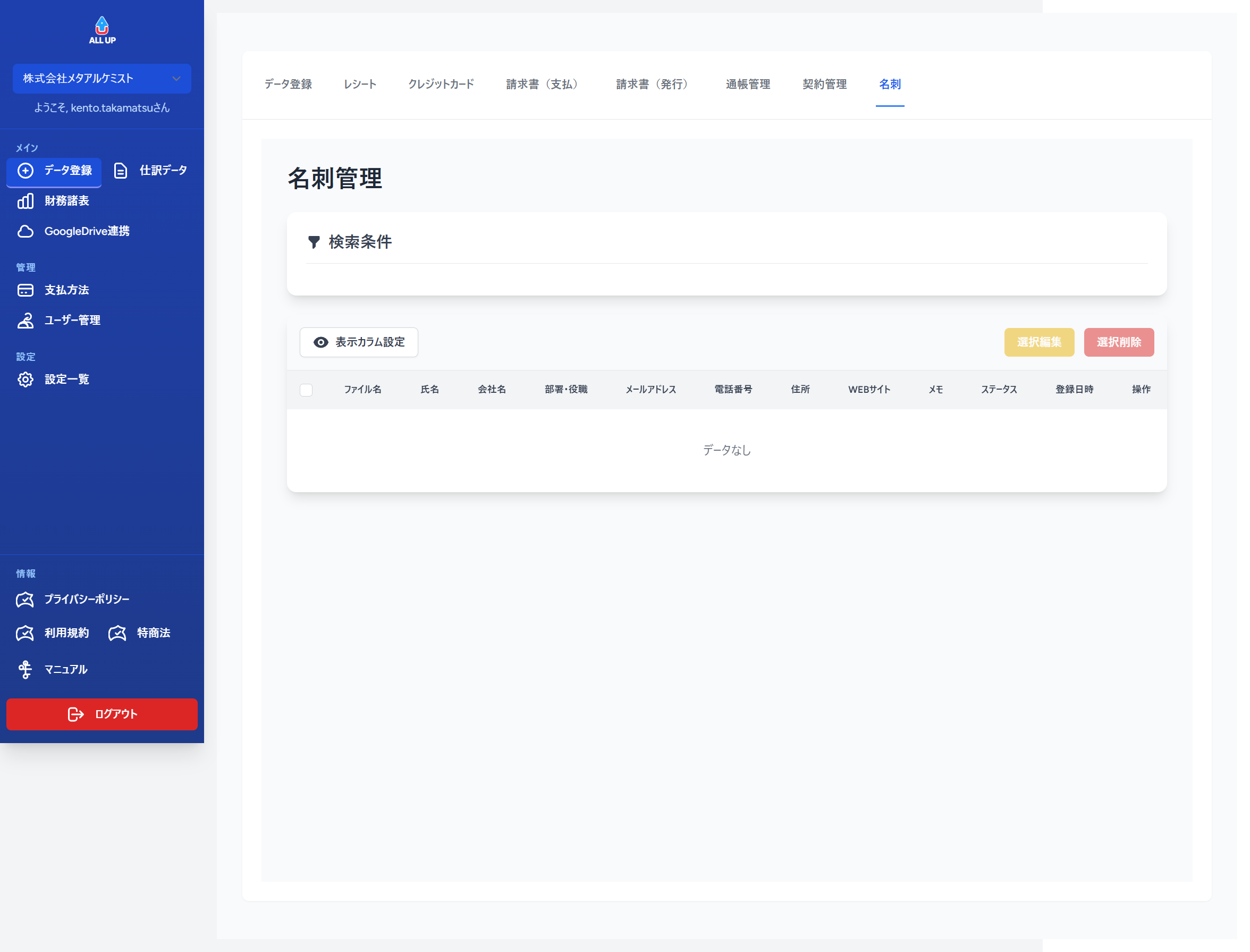Switch to the 通帳管理 tab
This screenshot has height=952, width=1250.
(747, 84)
